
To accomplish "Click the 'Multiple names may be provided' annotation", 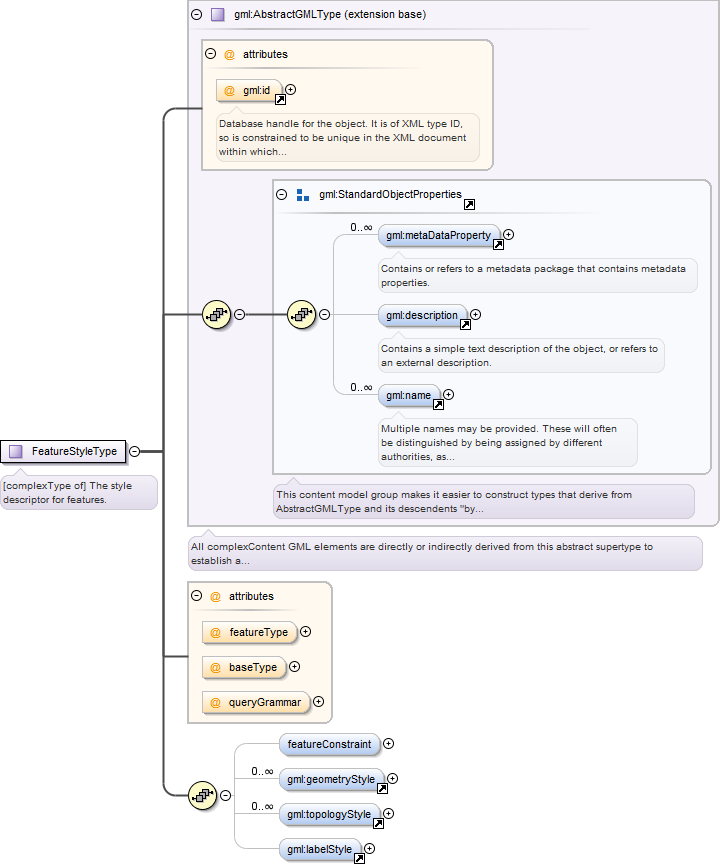I will pos(508,442).
